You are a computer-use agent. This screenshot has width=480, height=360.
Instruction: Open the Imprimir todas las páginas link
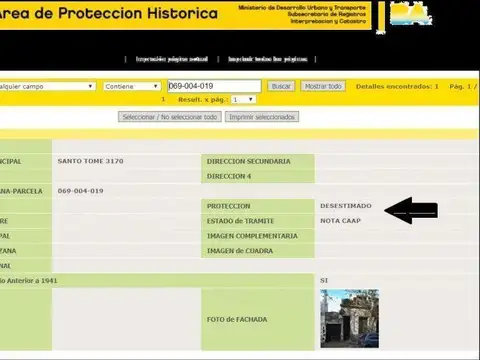point(268,59)
